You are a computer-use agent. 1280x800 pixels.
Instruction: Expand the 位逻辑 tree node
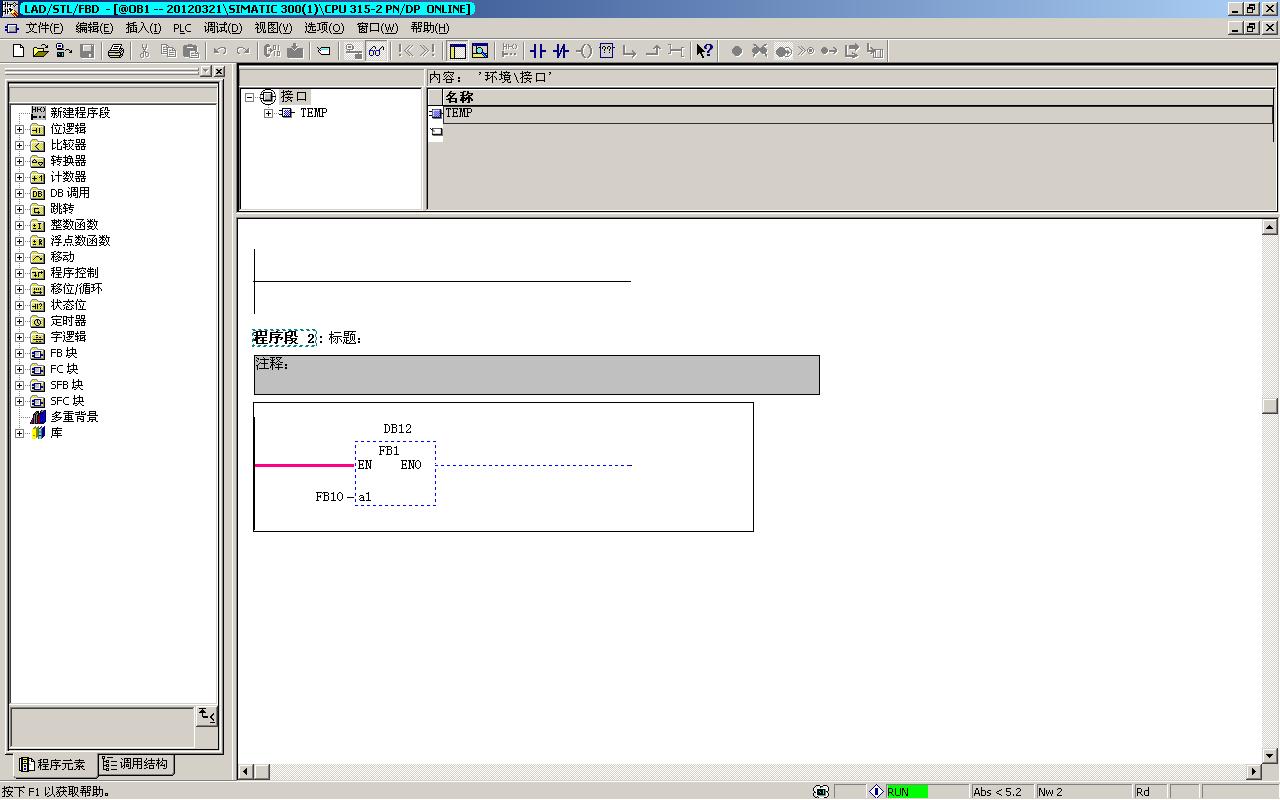19,129
